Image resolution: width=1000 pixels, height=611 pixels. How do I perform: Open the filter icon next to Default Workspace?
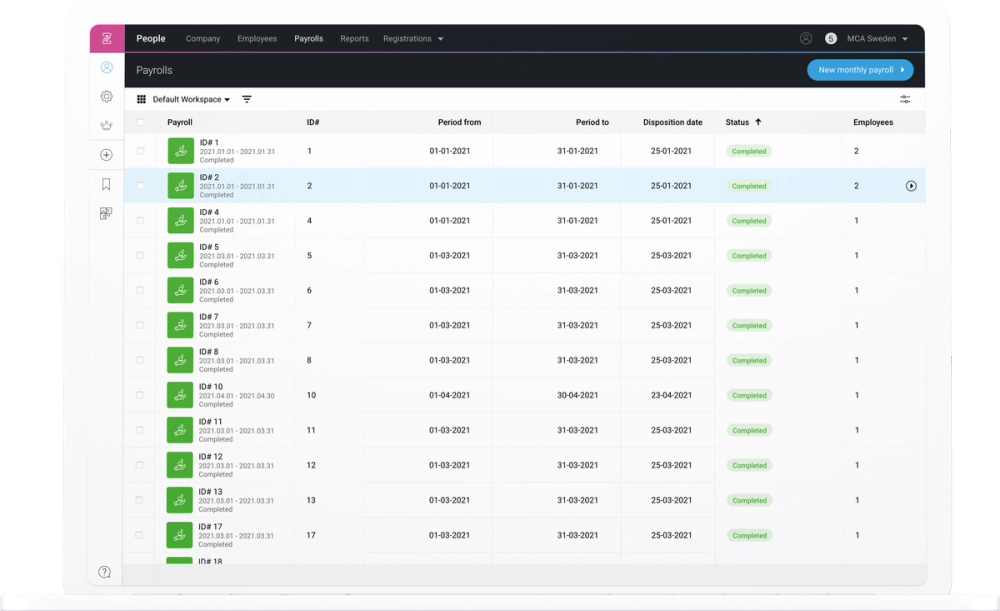[x=247, y=99]
